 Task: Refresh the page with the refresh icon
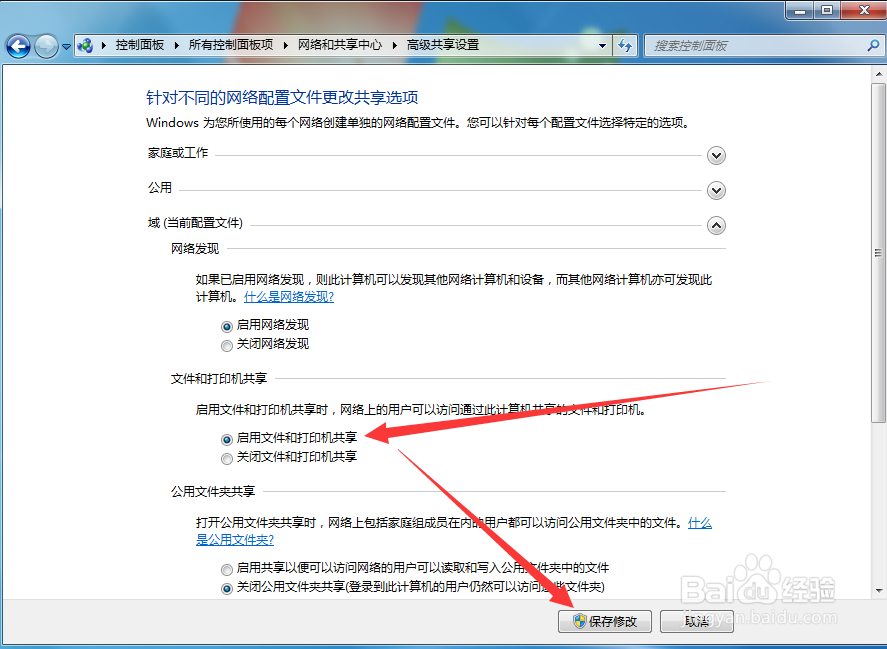point(625,45)
